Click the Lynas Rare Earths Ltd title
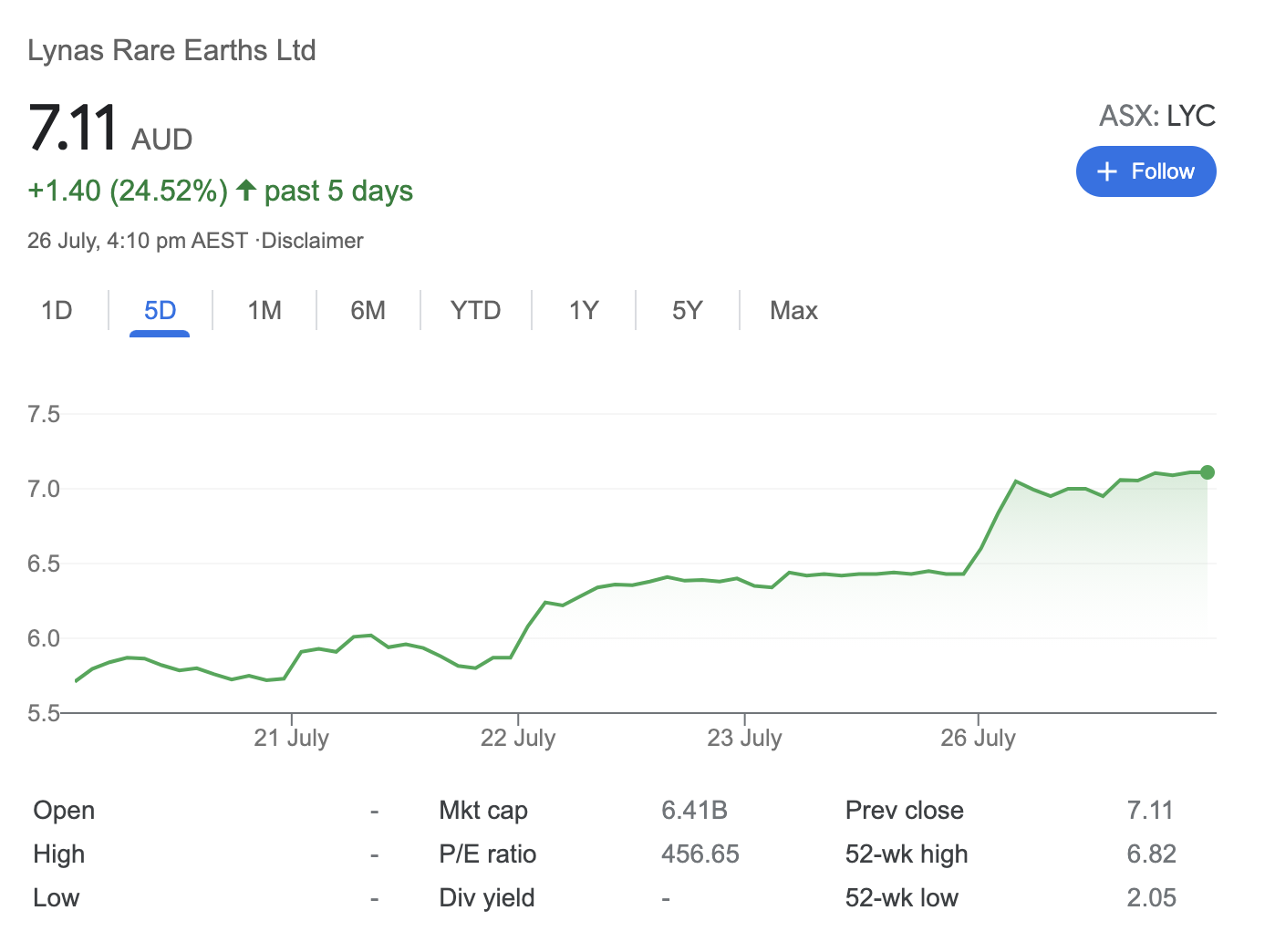The image size is (1275, 952). click(171, 50)
